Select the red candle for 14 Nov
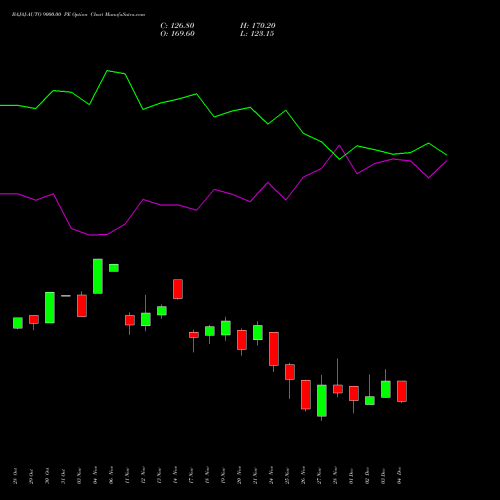Screen dimensions: 500x500 [178, 289]
